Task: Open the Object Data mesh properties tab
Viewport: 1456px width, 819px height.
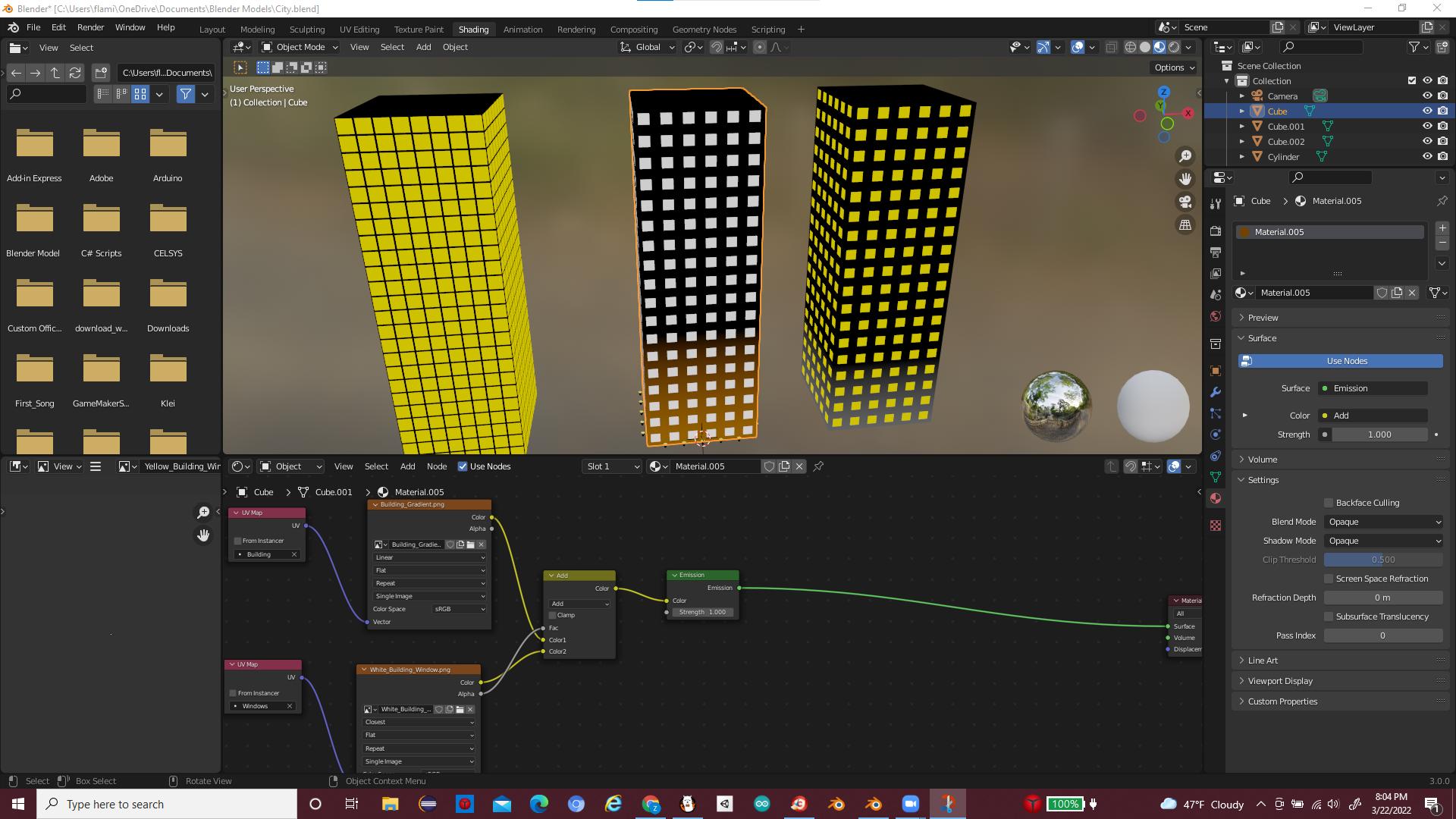Action: [1216, 477]
